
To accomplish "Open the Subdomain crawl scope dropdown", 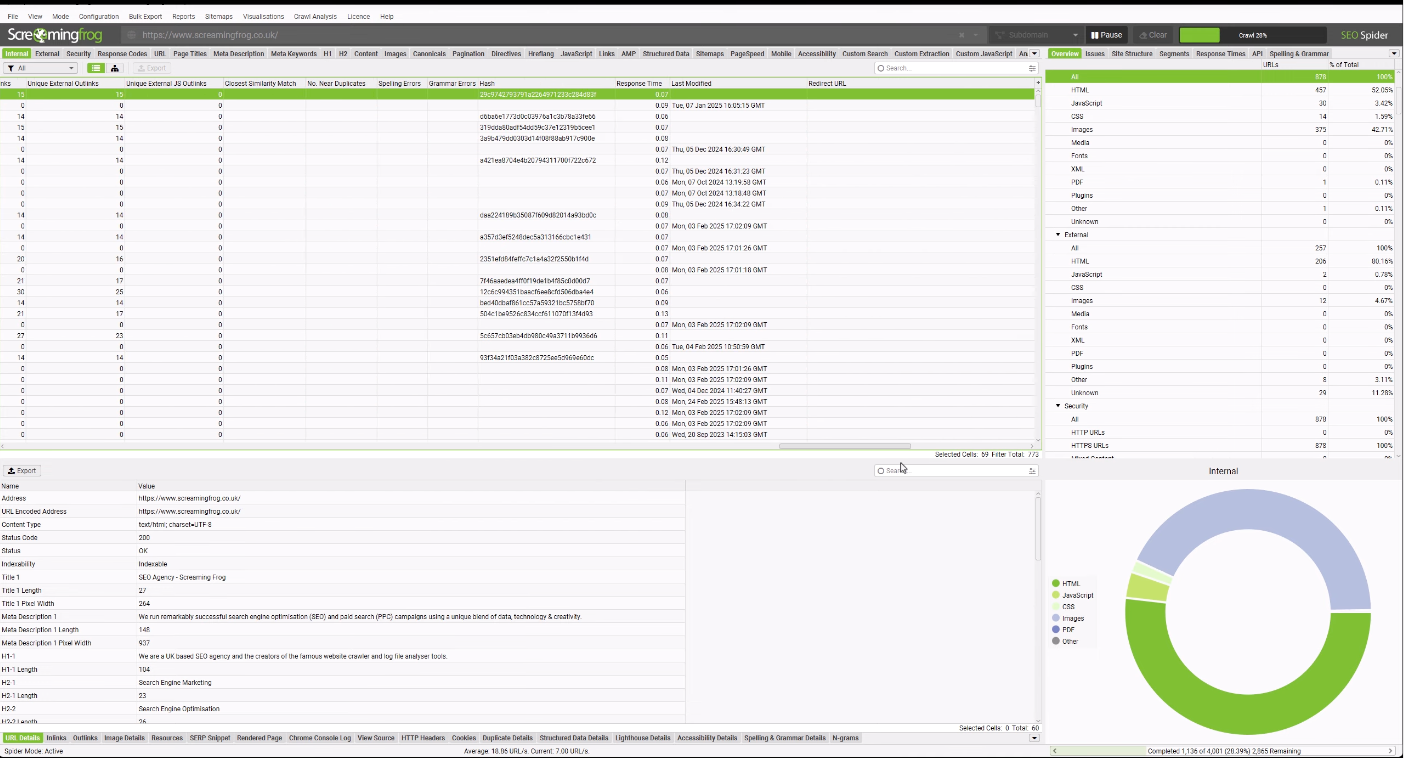I will coord(1037,35).
